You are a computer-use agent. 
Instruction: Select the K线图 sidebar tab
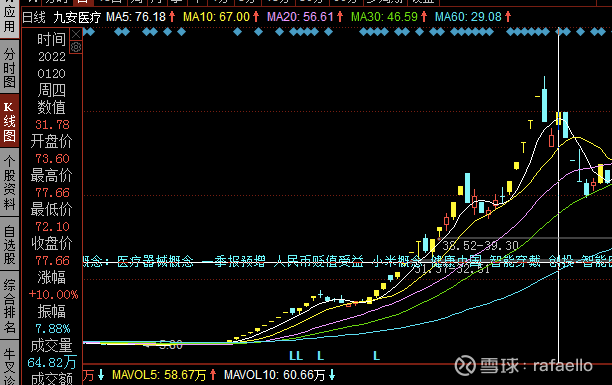[9, 121]
